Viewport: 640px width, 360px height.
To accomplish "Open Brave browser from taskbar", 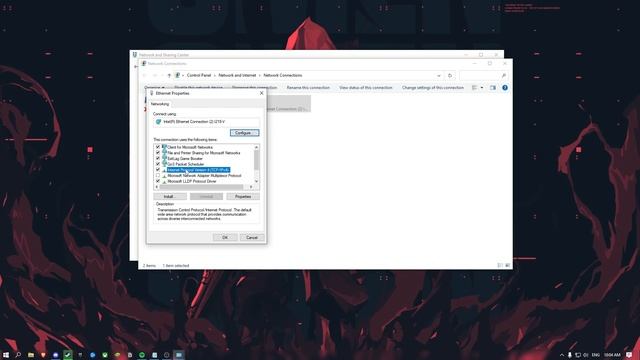I will click(43, 355).
